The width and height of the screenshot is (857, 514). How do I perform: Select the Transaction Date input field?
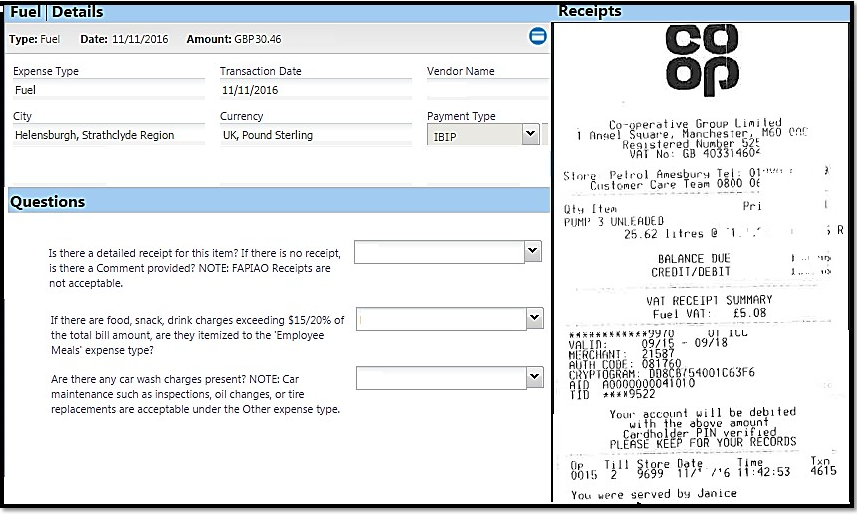coord(314,90)
